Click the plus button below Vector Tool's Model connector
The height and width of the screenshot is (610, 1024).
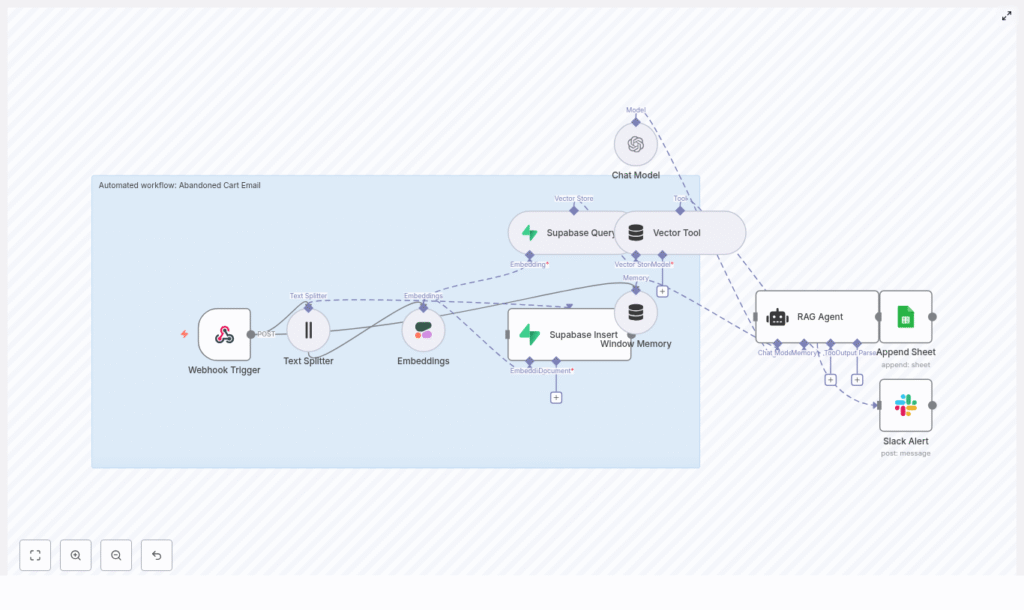662,291
